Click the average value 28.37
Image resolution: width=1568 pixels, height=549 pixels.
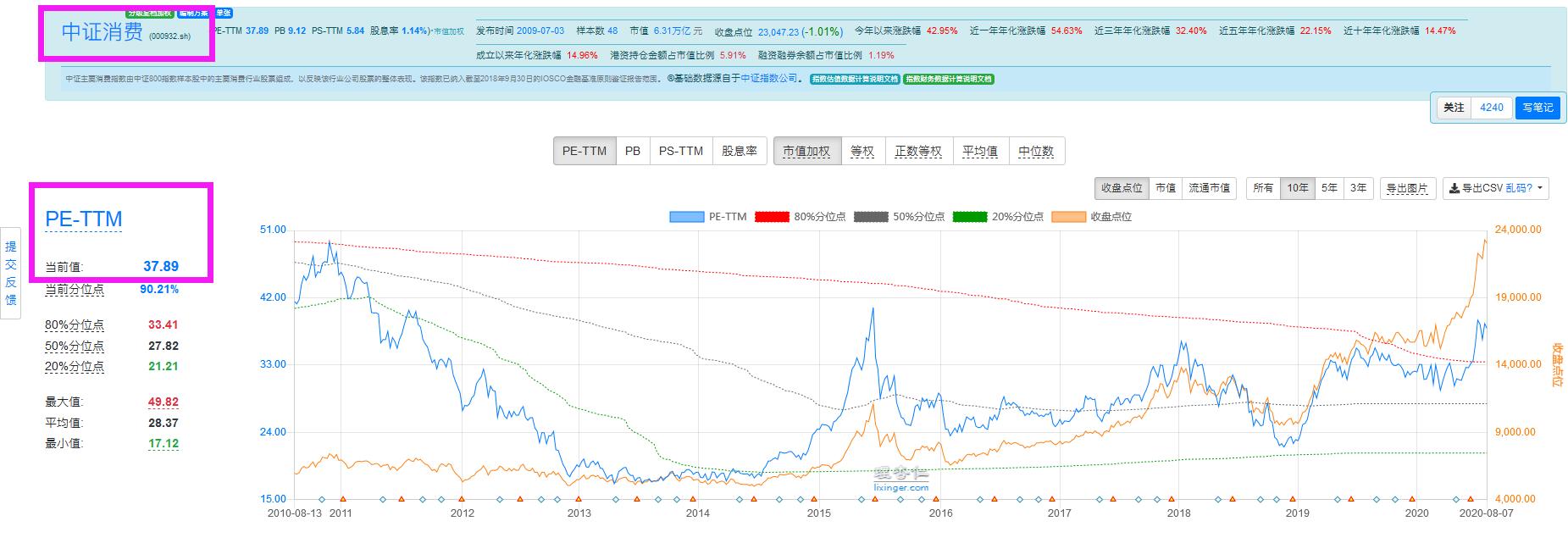pyautogui.click(x=163, y=423)
